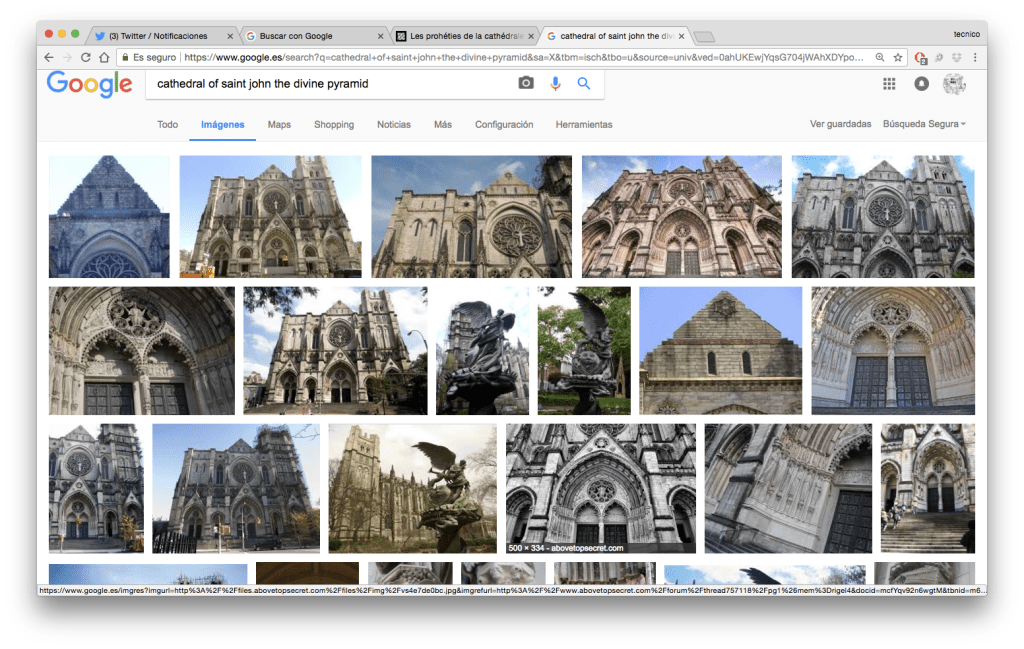Click the Dropbox extension icon
Image resolution: width=1024 pixels, height=649 pixels.
[x=955, y=58]
